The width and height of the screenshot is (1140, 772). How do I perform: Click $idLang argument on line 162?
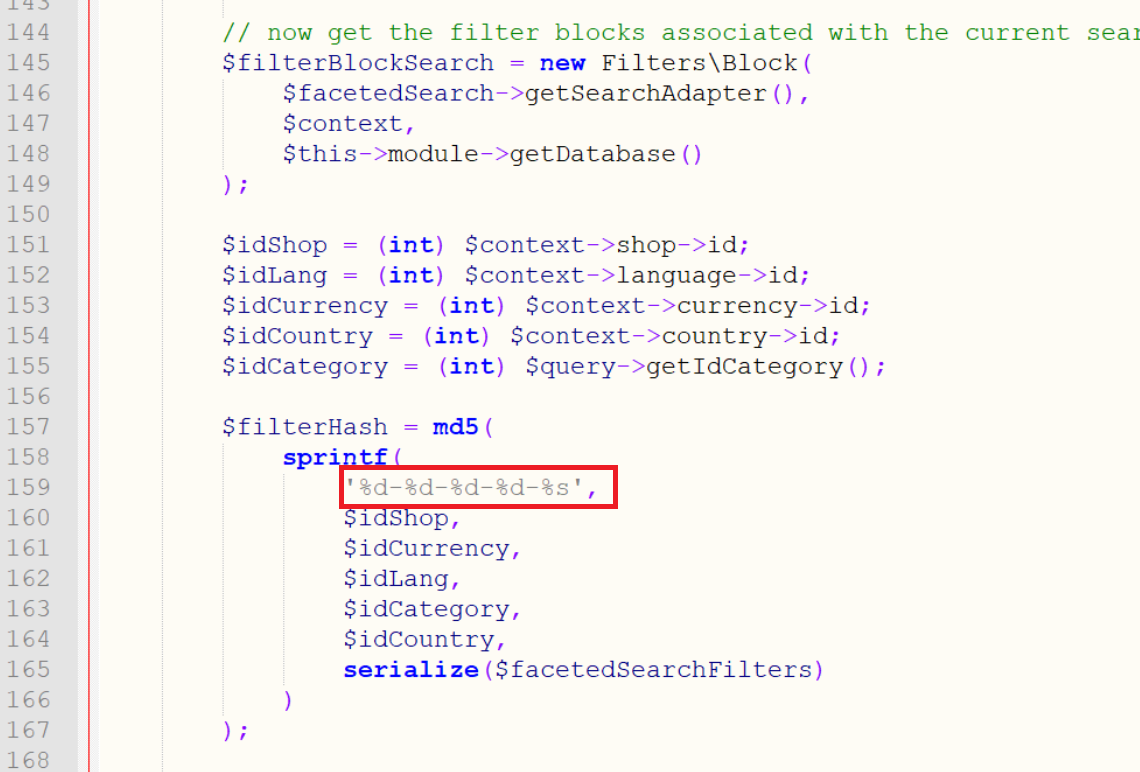tap(396, 579)
